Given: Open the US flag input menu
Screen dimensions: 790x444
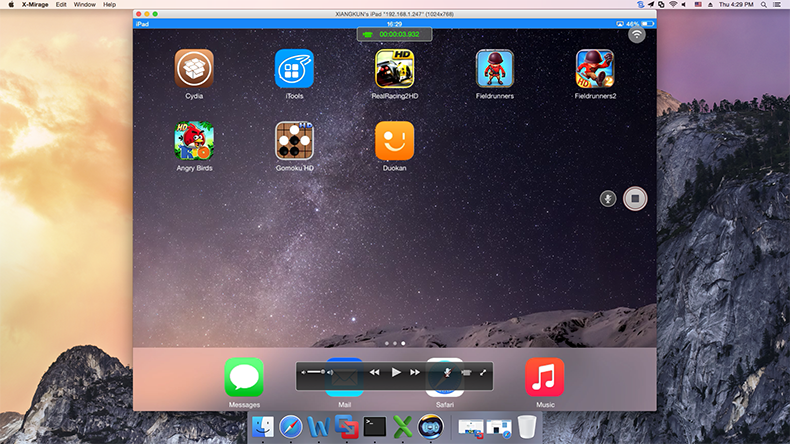Looking at the screenshot, I should point(698,5).
